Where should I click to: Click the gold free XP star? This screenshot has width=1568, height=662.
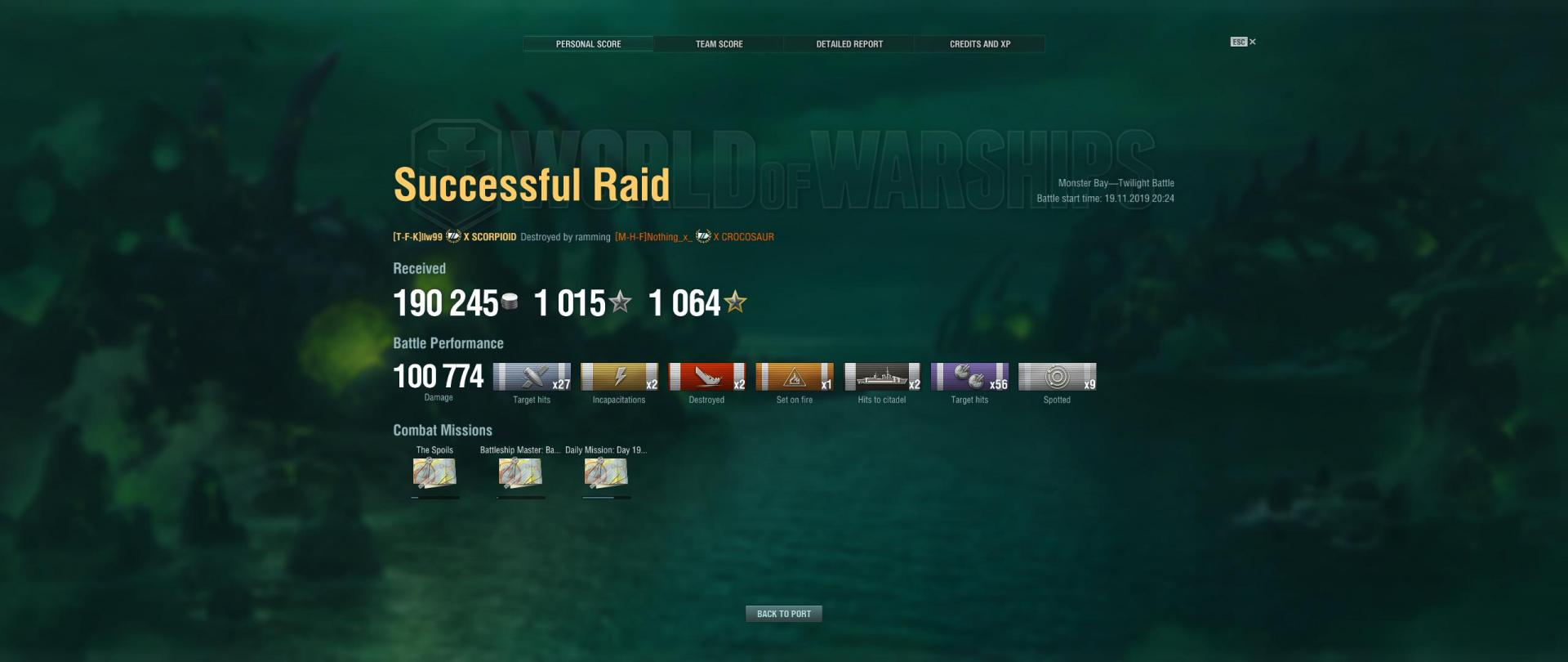tap(735, 302)
